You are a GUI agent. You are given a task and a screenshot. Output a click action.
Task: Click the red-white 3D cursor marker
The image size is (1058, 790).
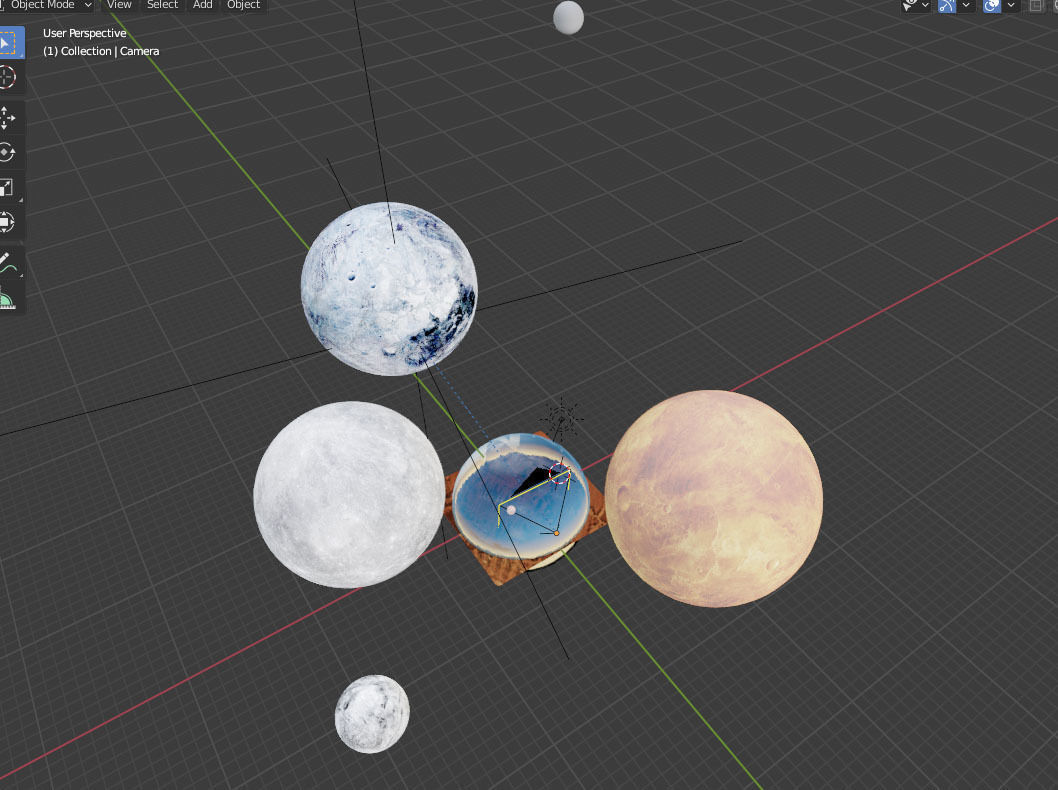(x=559, y=474)
